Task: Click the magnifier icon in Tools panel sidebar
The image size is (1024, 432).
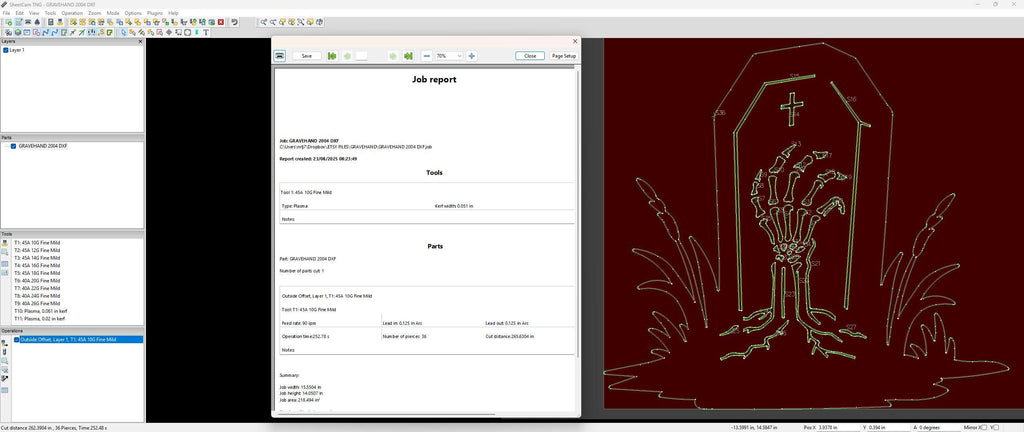Action: pyautogui.click(x=5, y=252)
